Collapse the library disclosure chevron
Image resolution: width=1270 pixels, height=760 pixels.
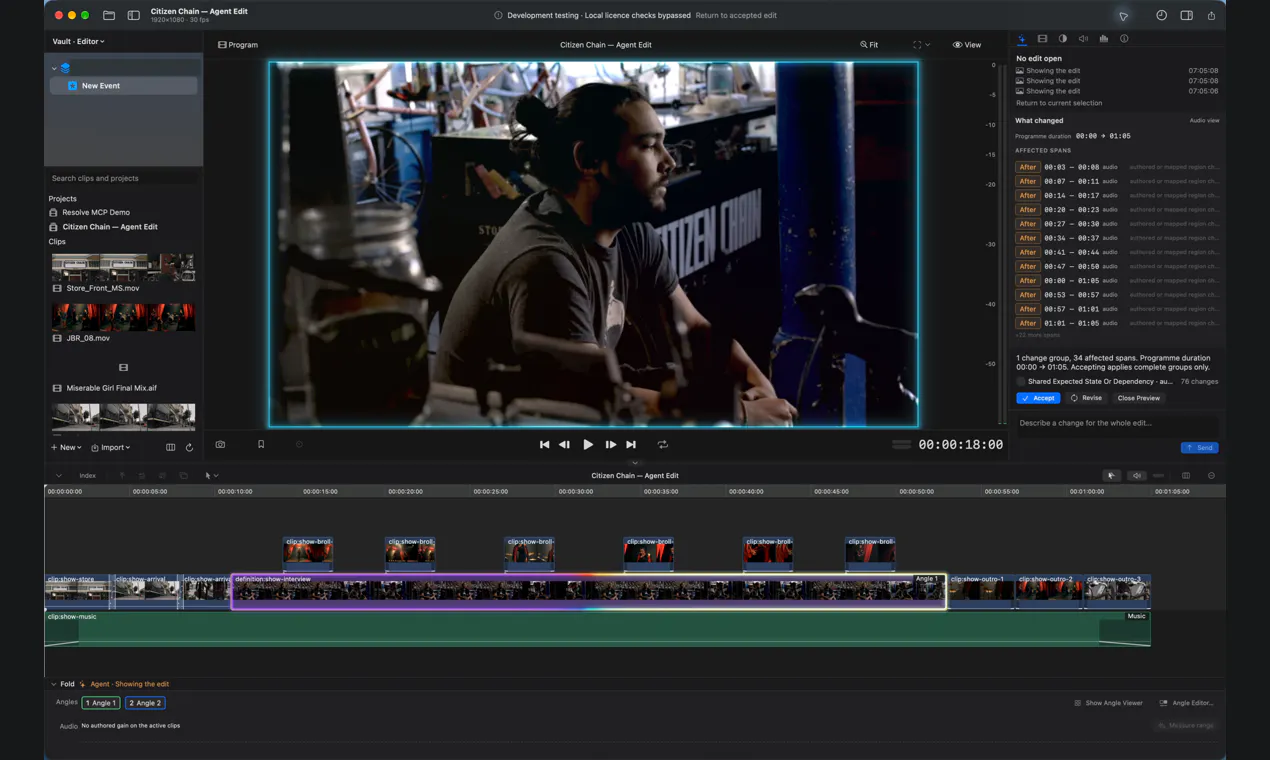54,68
